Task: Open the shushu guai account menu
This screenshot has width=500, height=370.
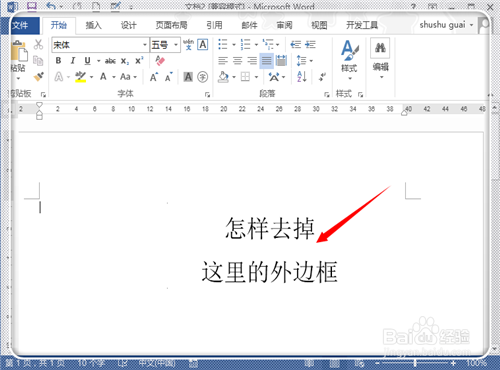Action: coord(446,25)
